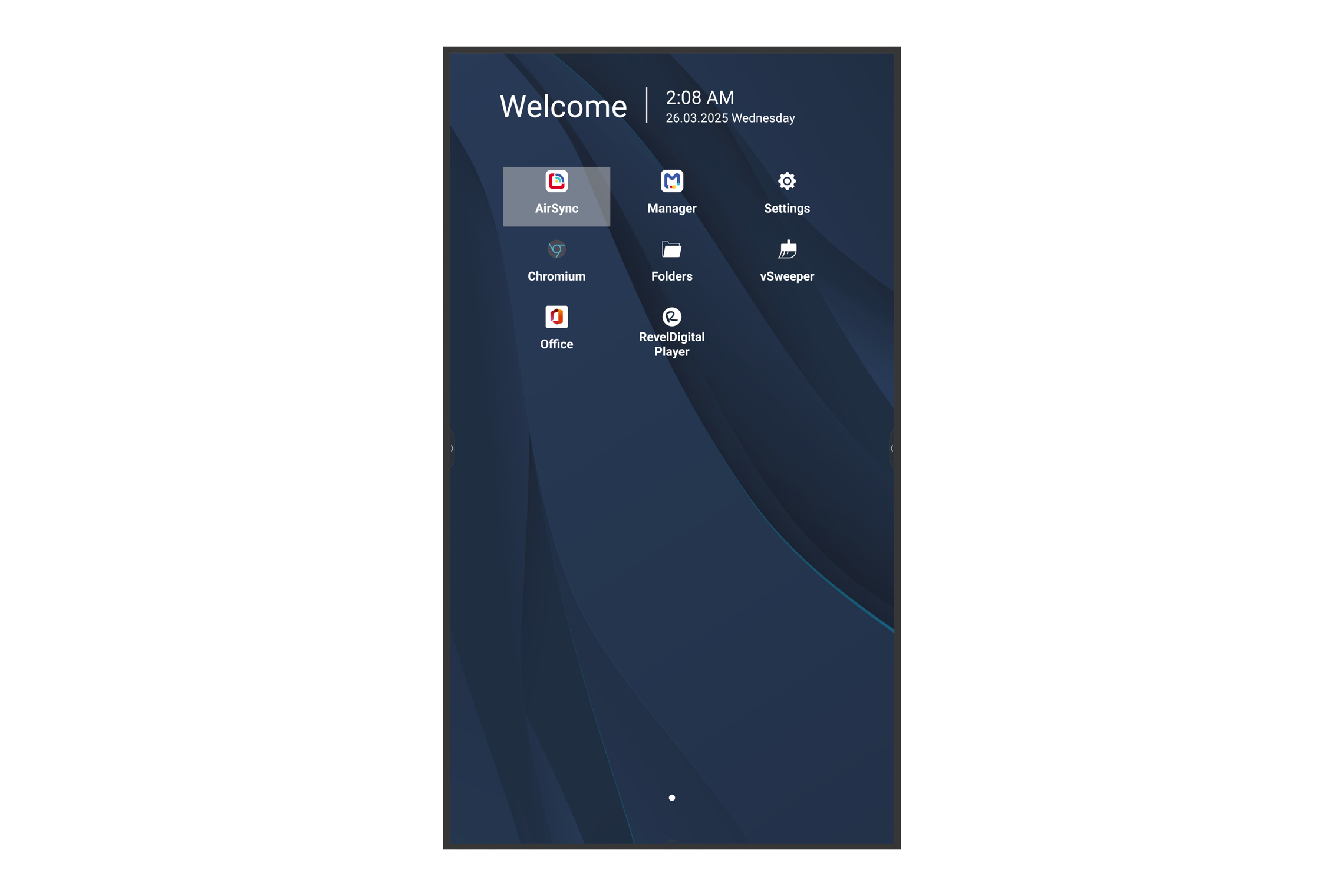Expand the left edge sidebar arrow

451,448
